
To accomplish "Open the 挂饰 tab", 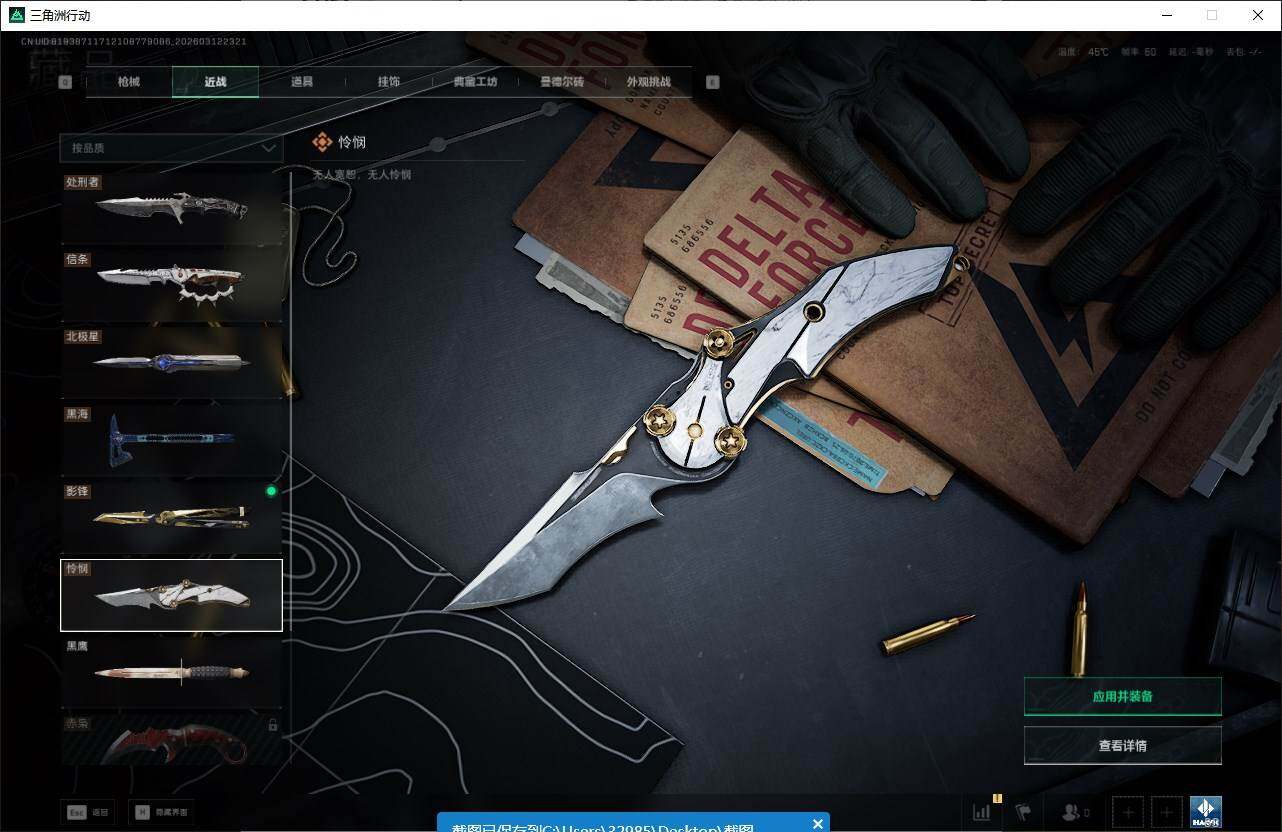I will (389, 82).
